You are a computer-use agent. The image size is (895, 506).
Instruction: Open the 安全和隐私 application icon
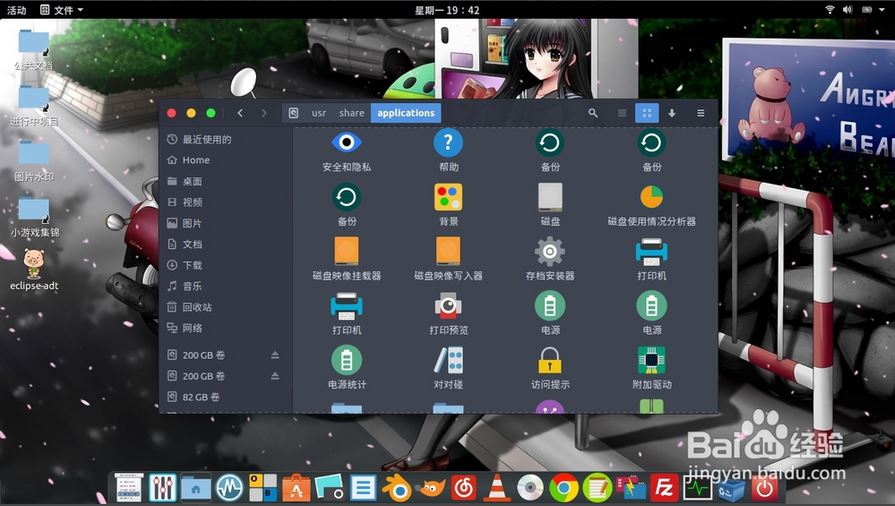346,142
